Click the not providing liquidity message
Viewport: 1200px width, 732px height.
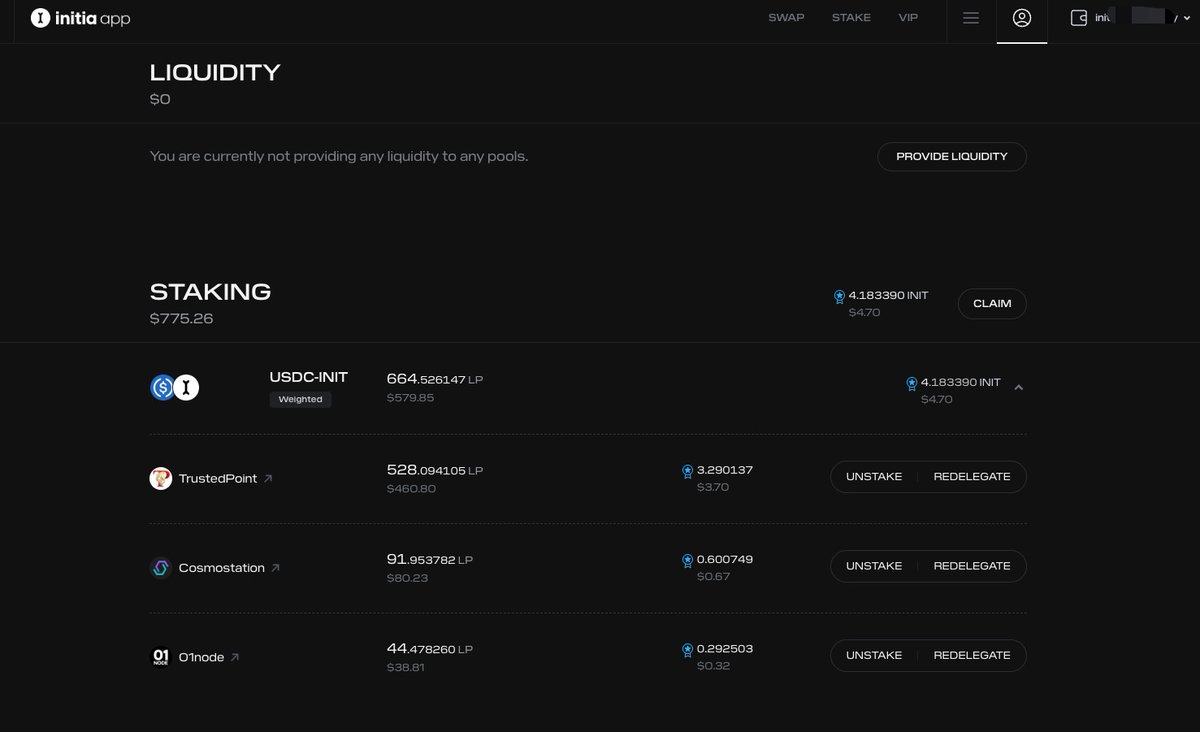(x=338, y=157)
